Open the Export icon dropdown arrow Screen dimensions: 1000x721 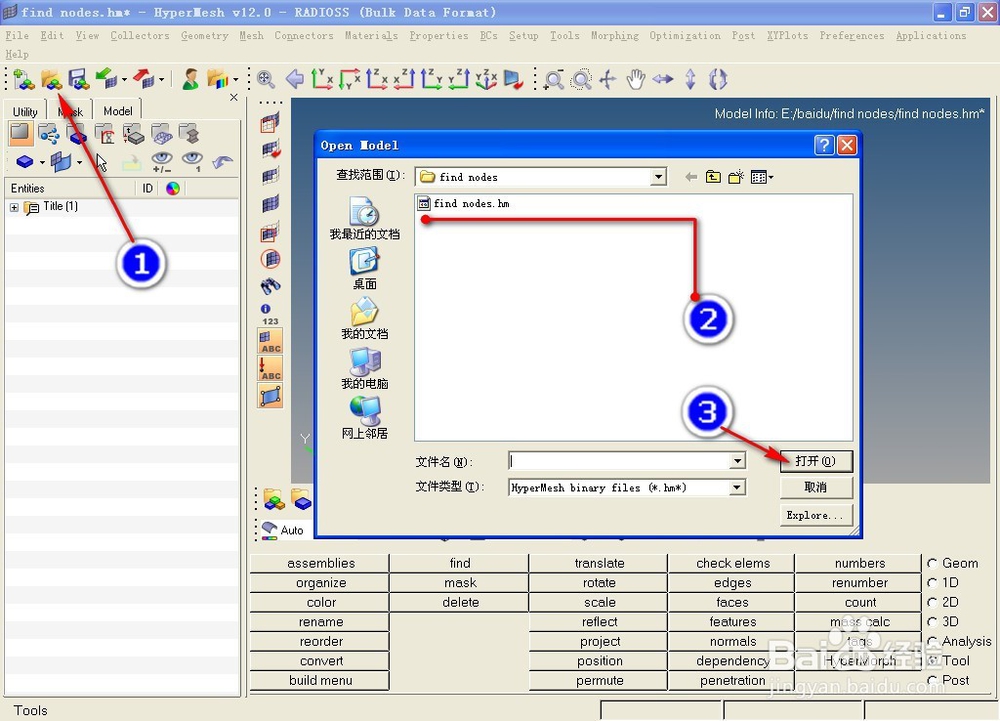click(x=162, y=80)
